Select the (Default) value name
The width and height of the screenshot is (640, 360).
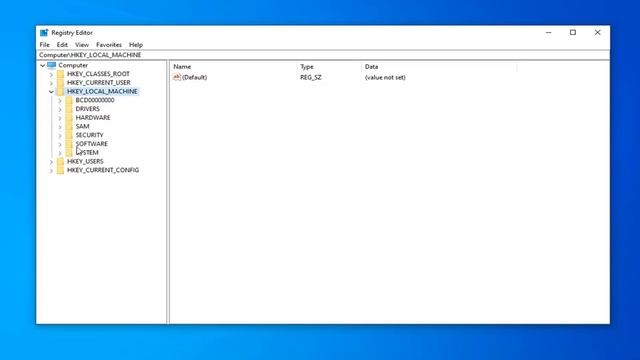coord(194,77)
